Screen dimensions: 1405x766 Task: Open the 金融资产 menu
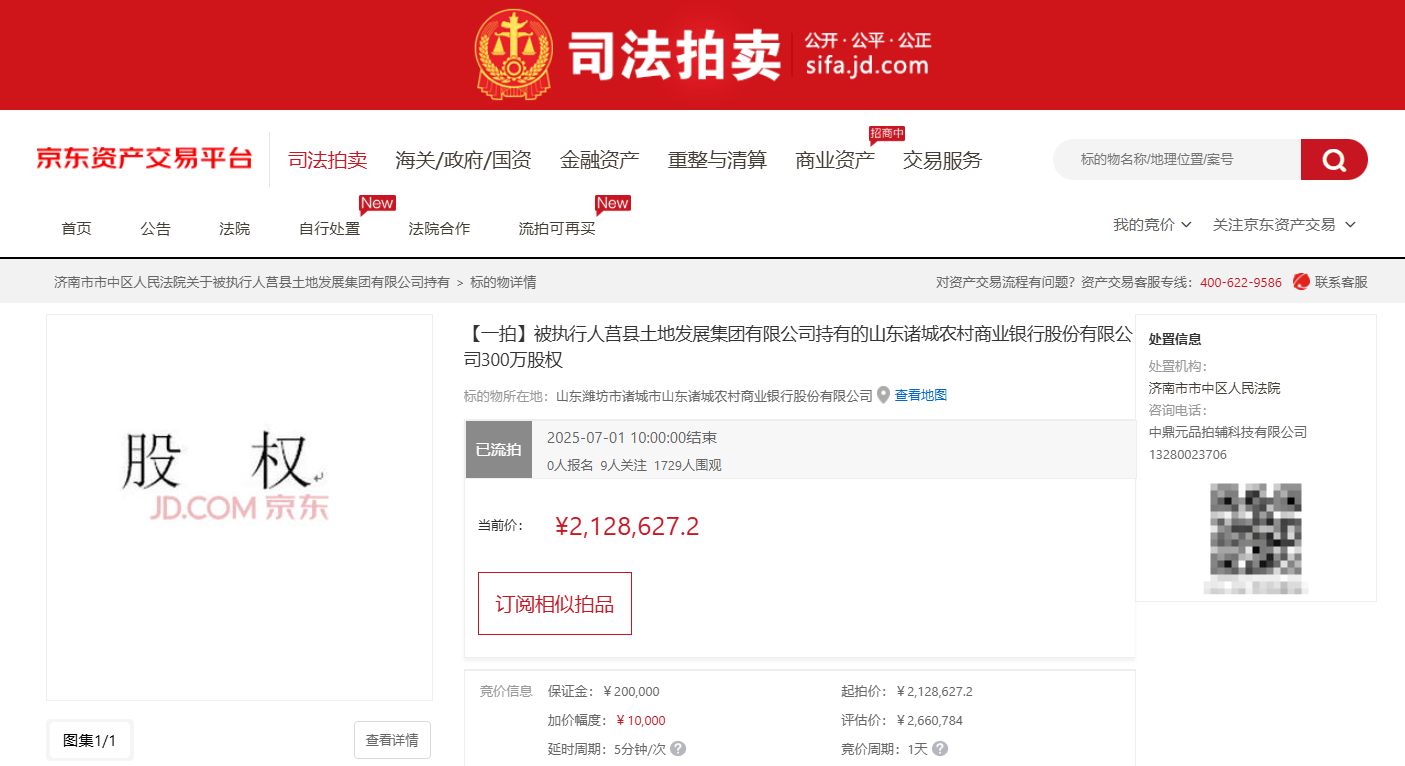[599, 160]
